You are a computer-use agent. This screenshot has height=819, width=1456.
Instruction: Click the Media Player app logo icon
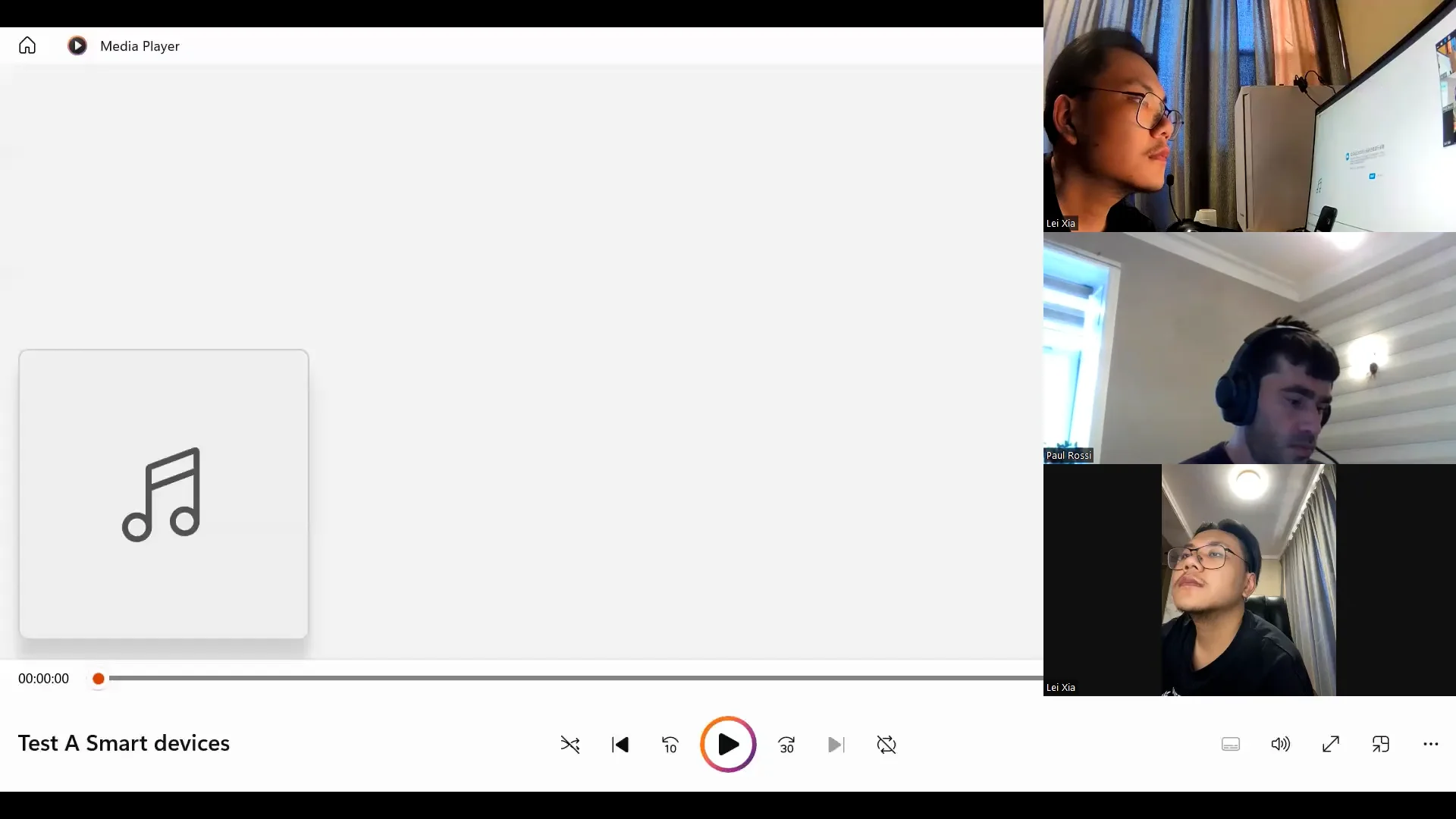77,45
